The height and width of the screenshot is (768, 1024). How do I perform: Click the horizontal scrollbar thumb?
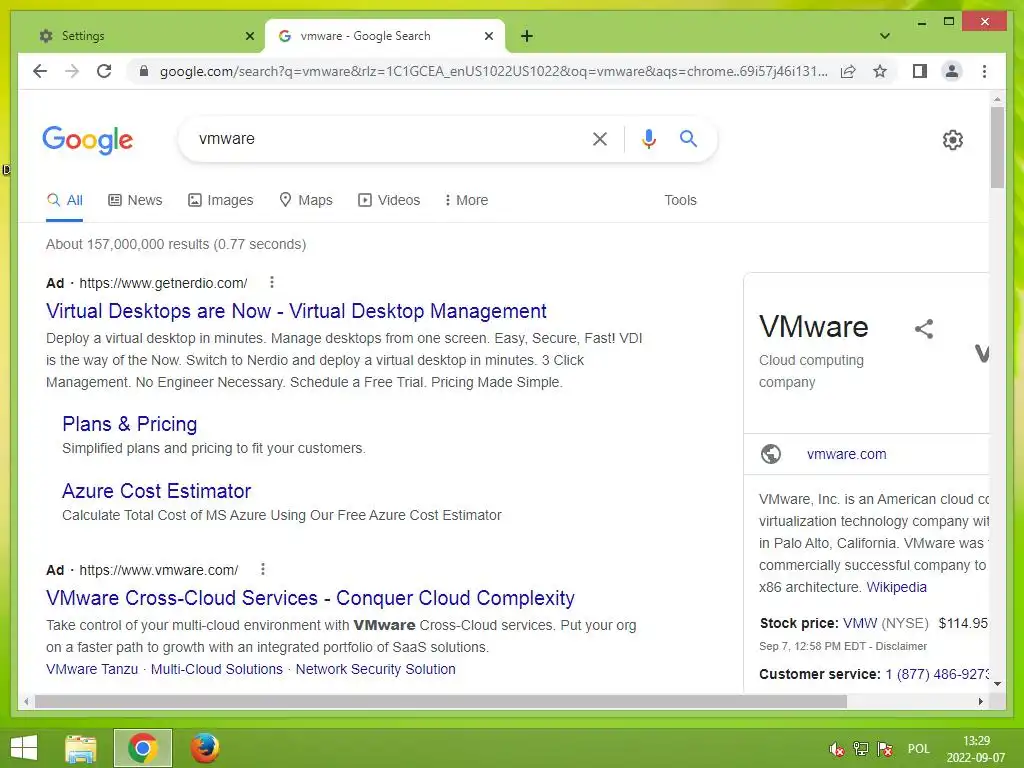click(441, 701)
